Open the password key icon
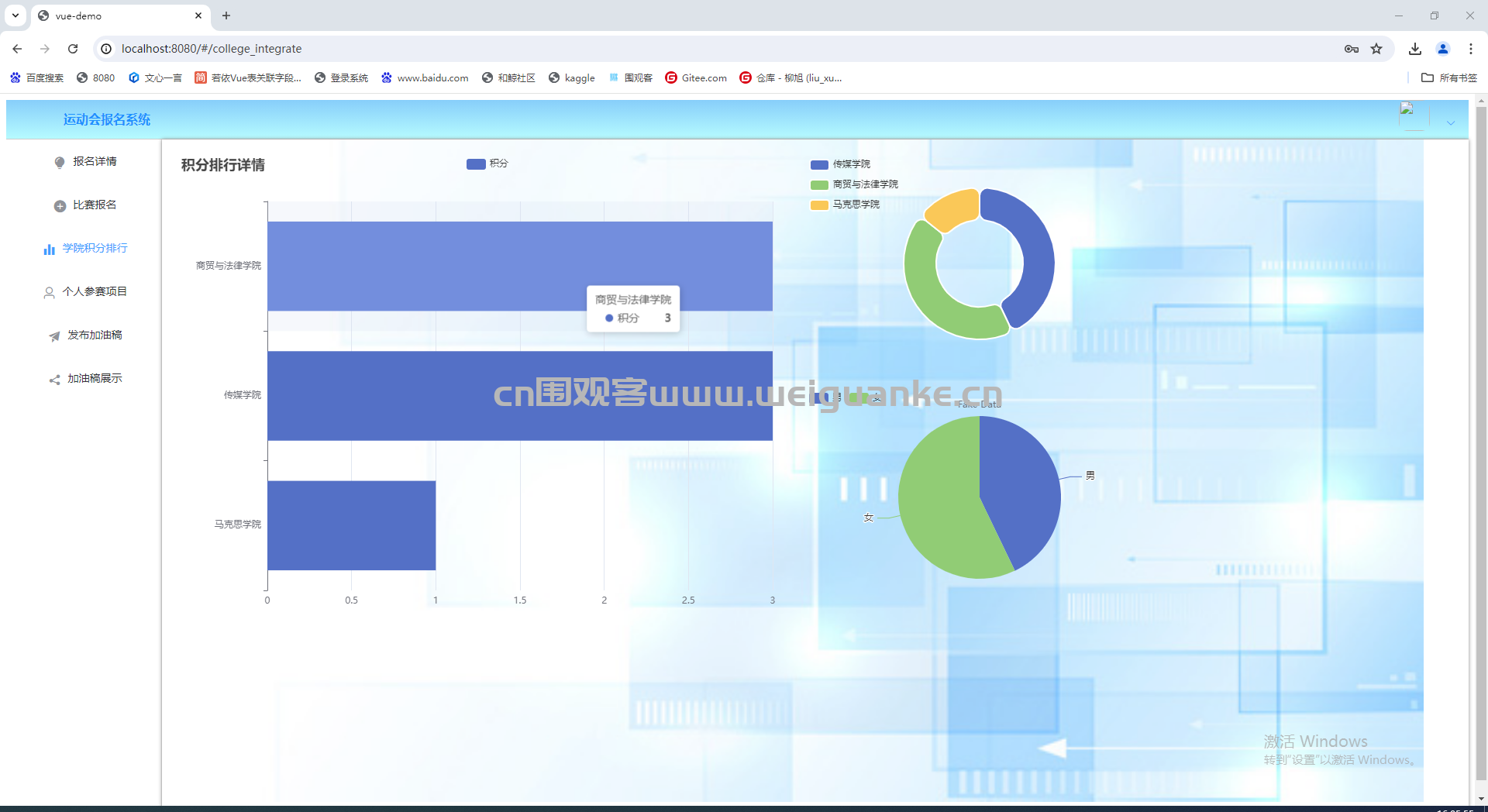The height and width of the screenshot is (812, 1488). tap(1352, 49)
